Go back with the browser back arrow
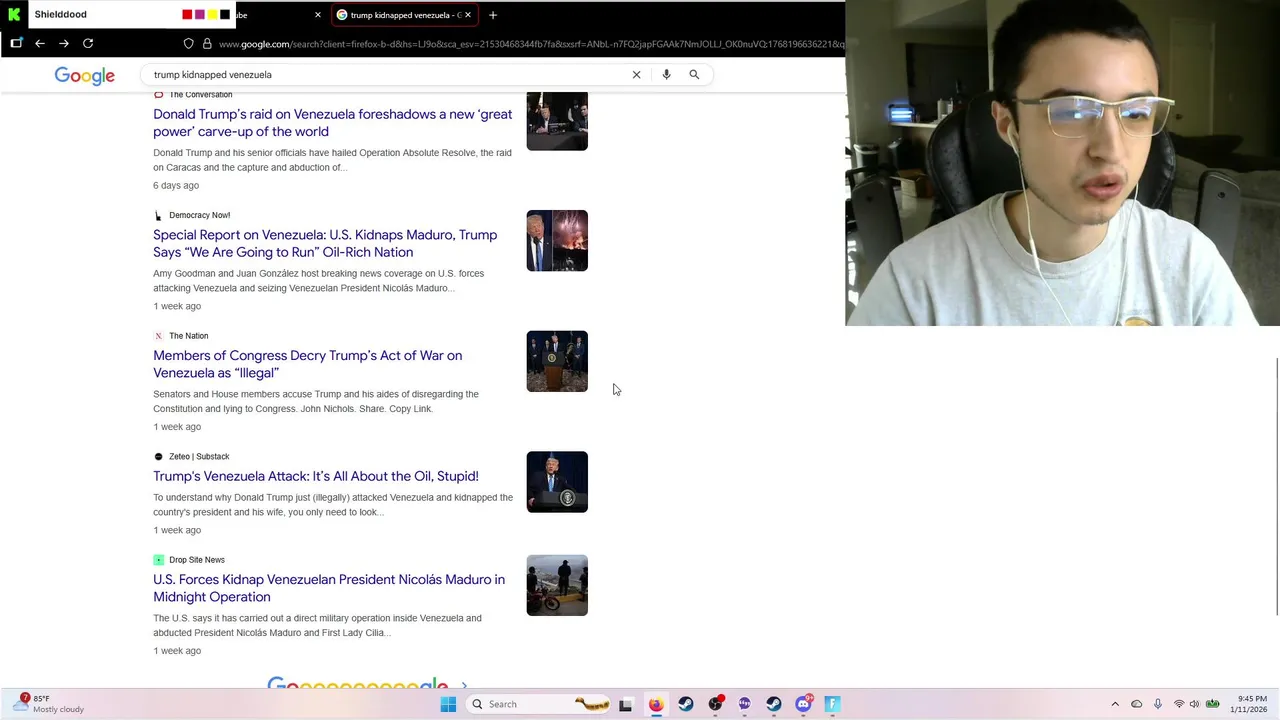Viewport: 1280px width, 720px height. (40, 43)
